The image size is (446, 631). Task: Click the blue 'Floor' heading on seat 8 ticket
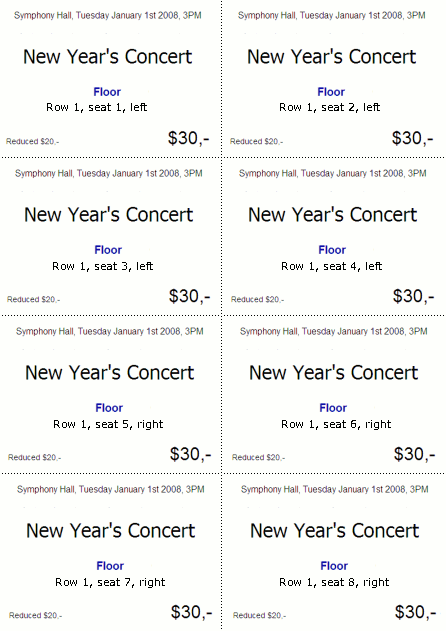pos(334,566)
